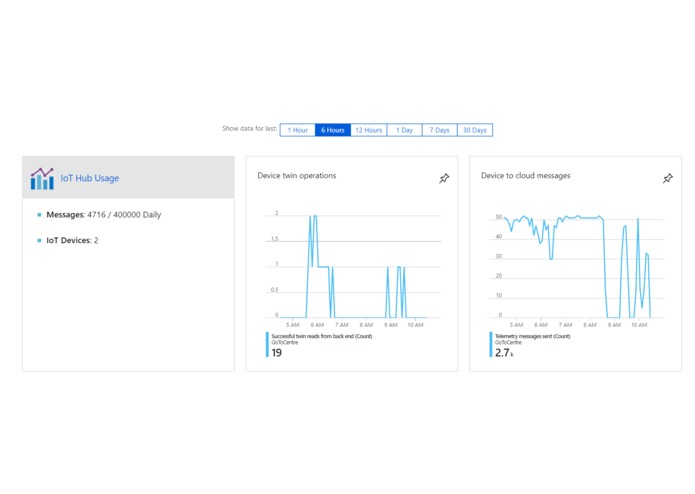Select the 1 Hour time range
695x494 pixels.
297,130
